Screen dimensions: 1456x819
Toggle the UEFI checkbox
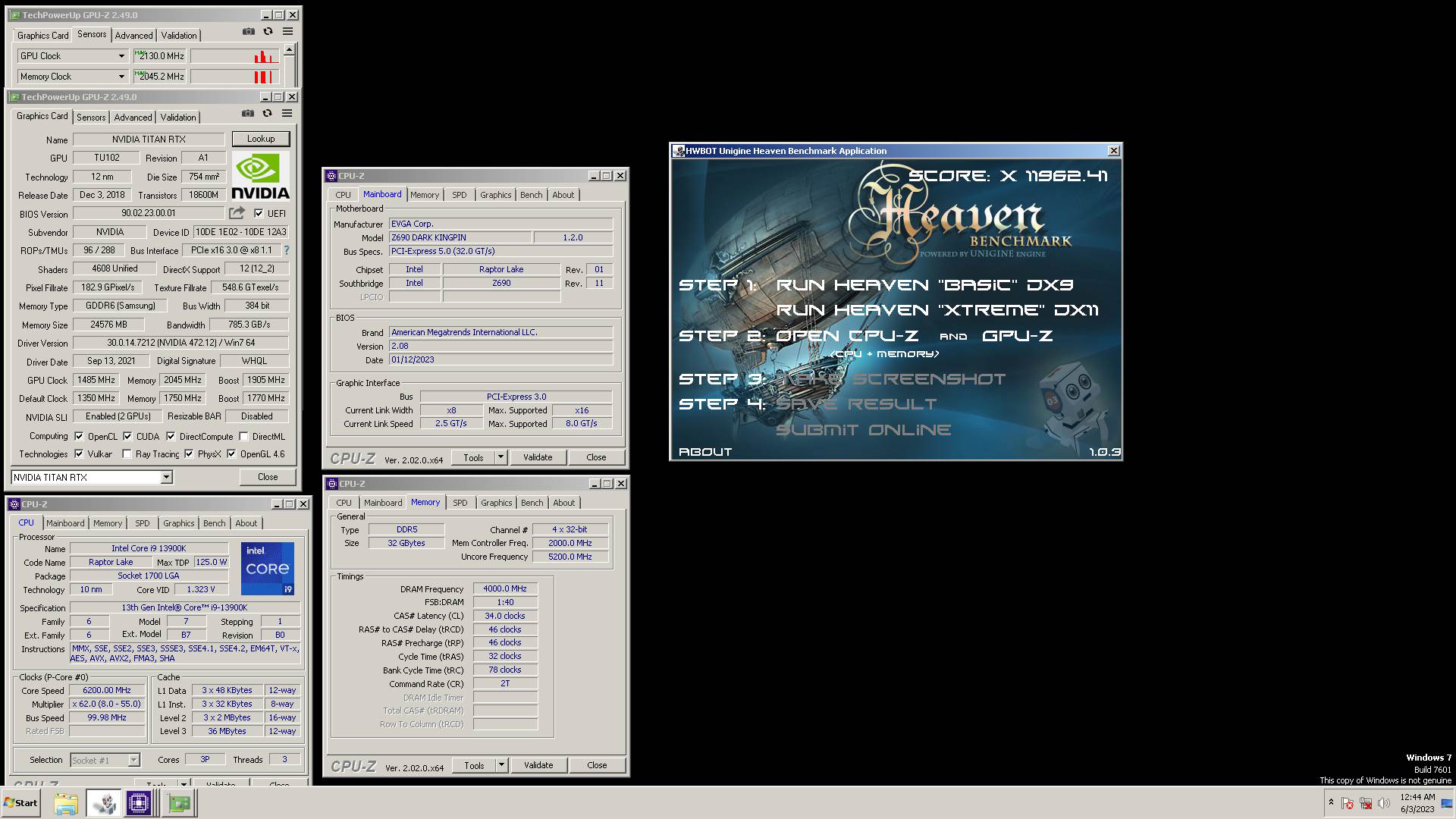(259, 213)
